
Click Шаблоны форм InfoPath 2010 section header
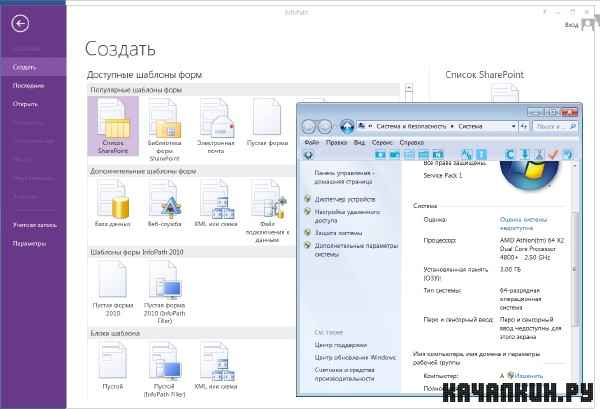tap(191, 252)
